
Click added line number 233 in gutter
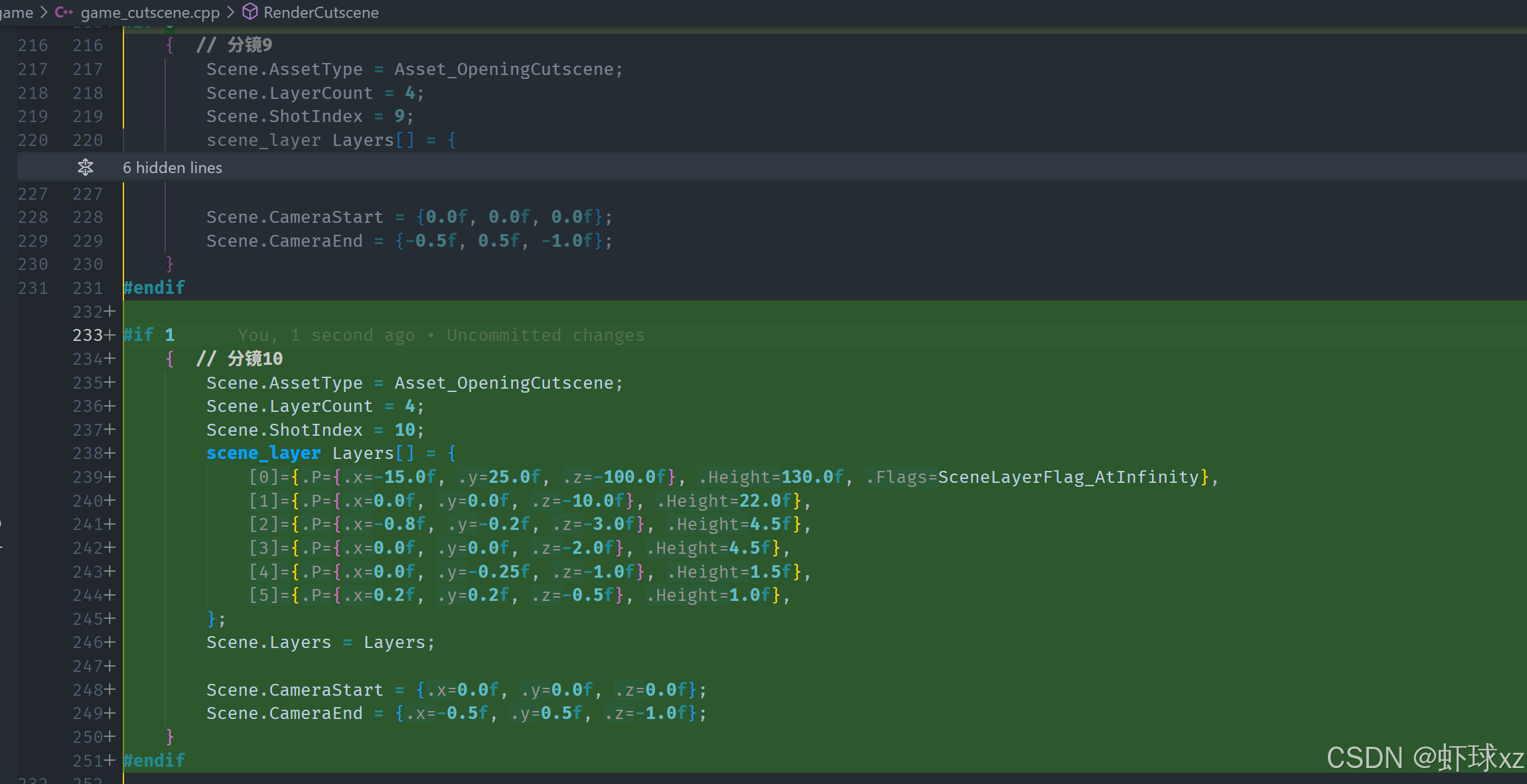click(x=88, y=336)
